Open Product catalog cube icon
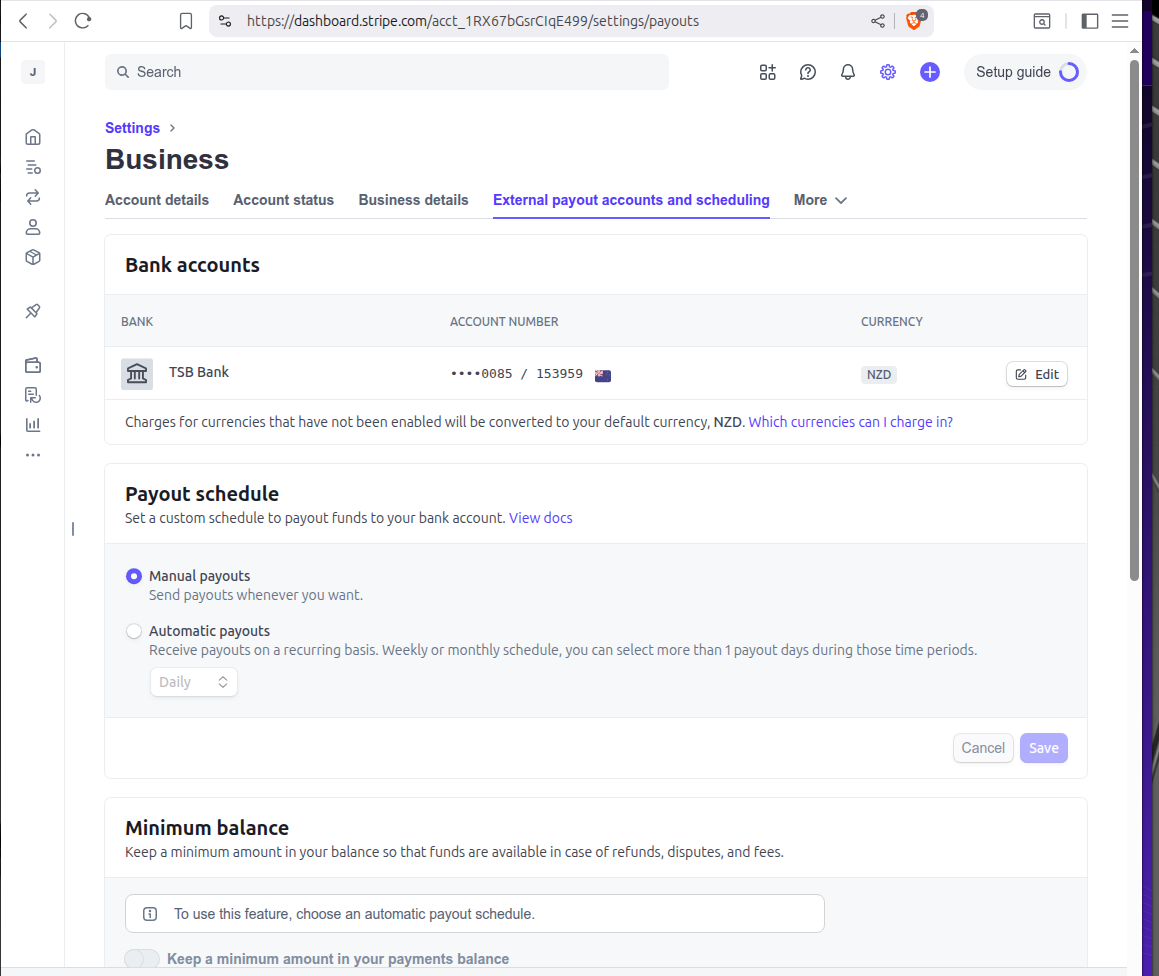1159x976 pixels. (33, 257)
